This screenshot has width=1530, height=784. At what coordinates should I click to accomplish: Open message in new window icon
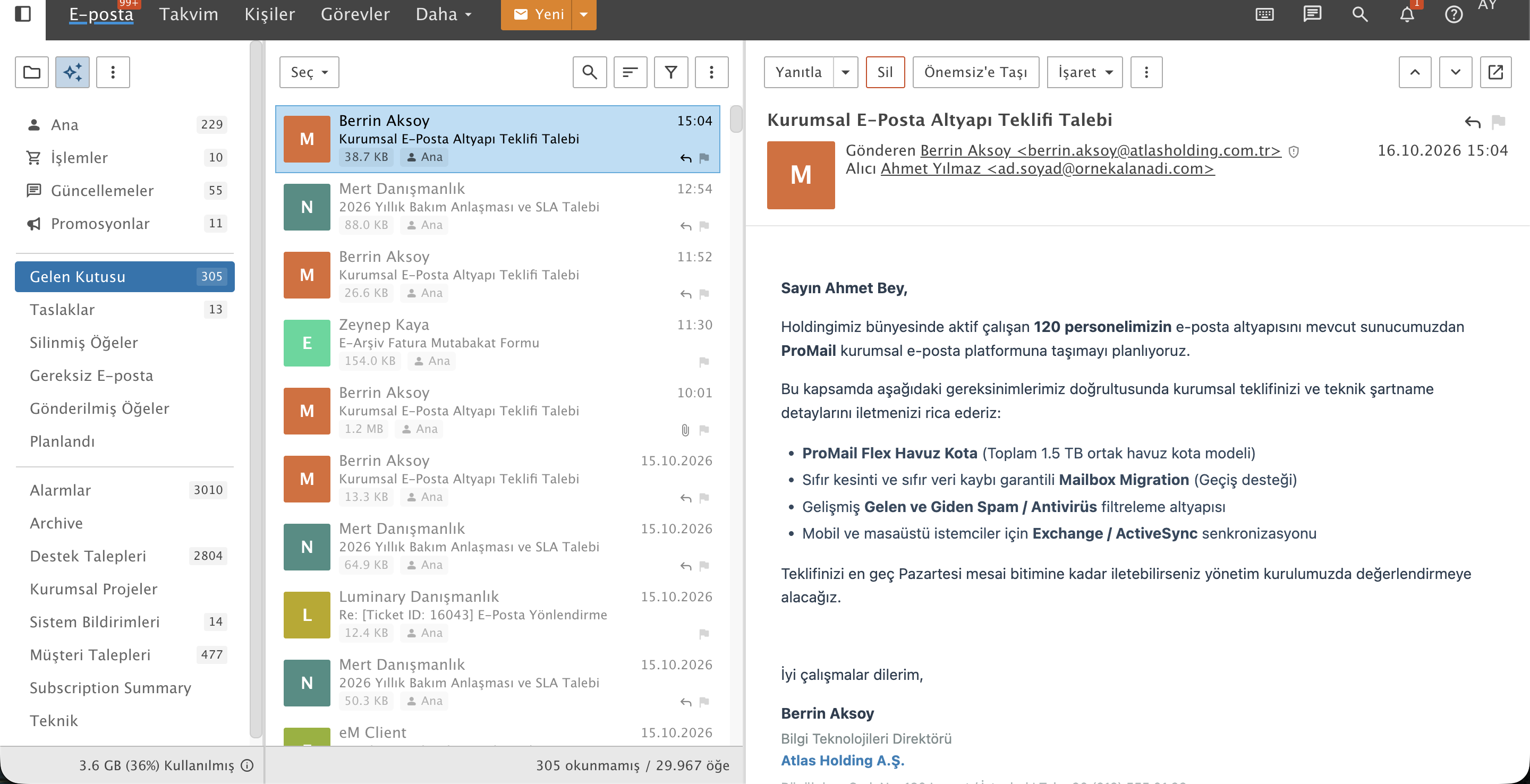(1495, 72)
